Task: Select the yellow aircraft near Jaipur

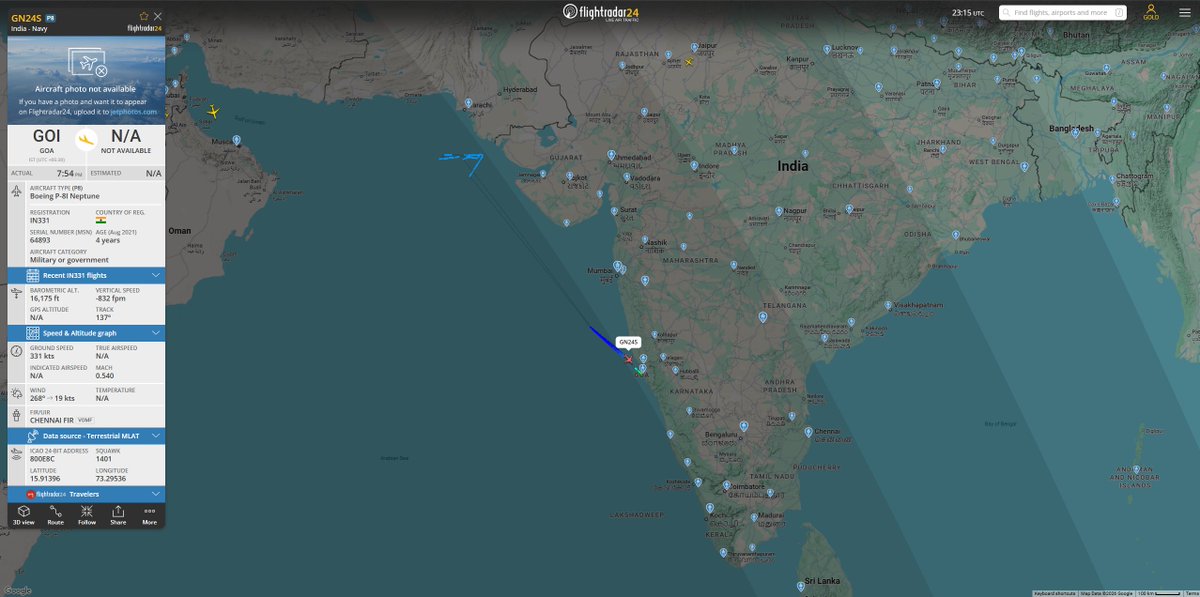Action: [689, 62]
